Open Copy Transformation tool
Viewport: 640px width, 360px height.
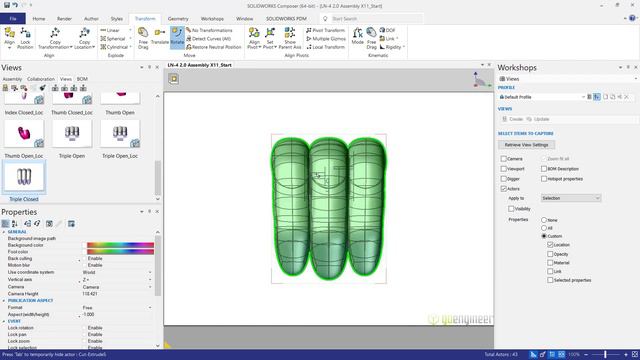pyautogui.click(x=55, y=38)
